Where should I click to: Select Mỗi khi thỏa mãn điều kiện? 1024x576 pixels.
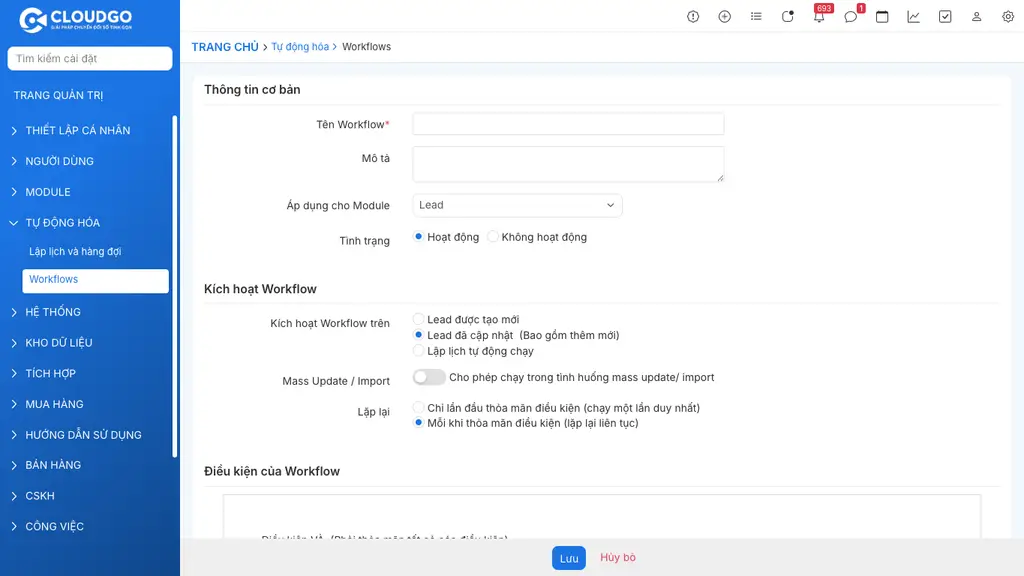tap(419, 423)
